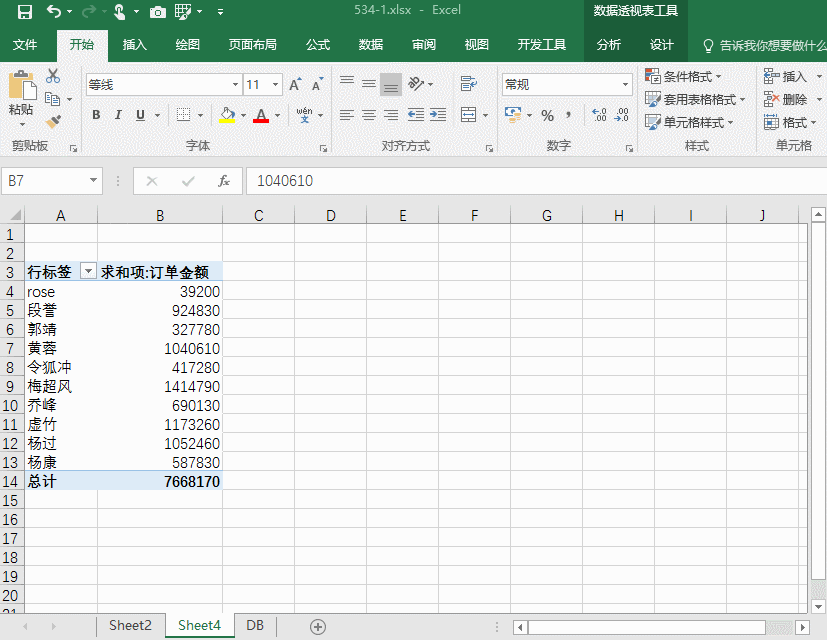Click the fx insert function icon
Image resolution: width=827 pixels, height=640 pixels.
[224, 181]
